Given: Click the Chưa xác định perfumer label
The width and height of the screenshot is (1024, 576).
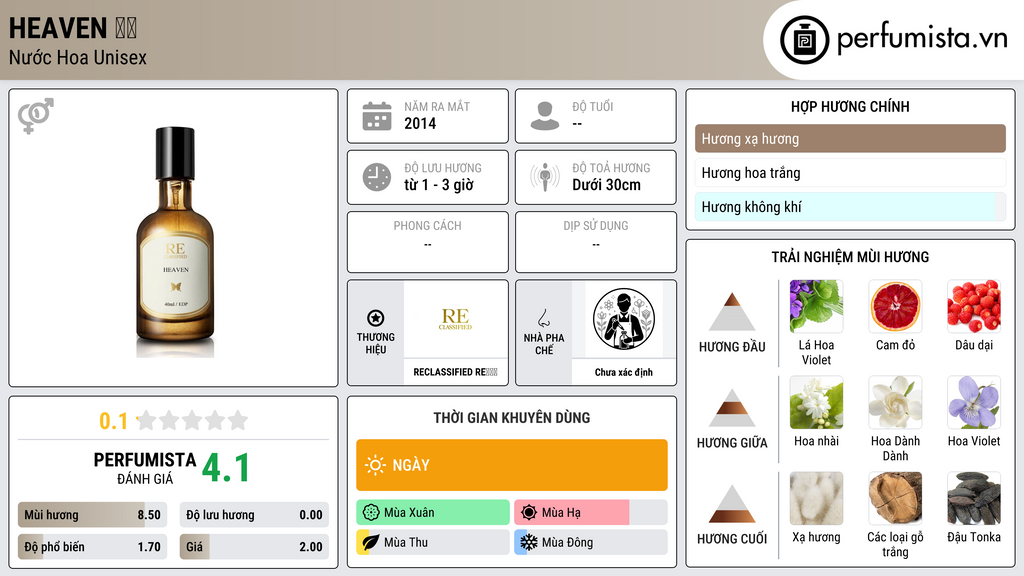Looking at the screenshot, I should tap(624, 372).
